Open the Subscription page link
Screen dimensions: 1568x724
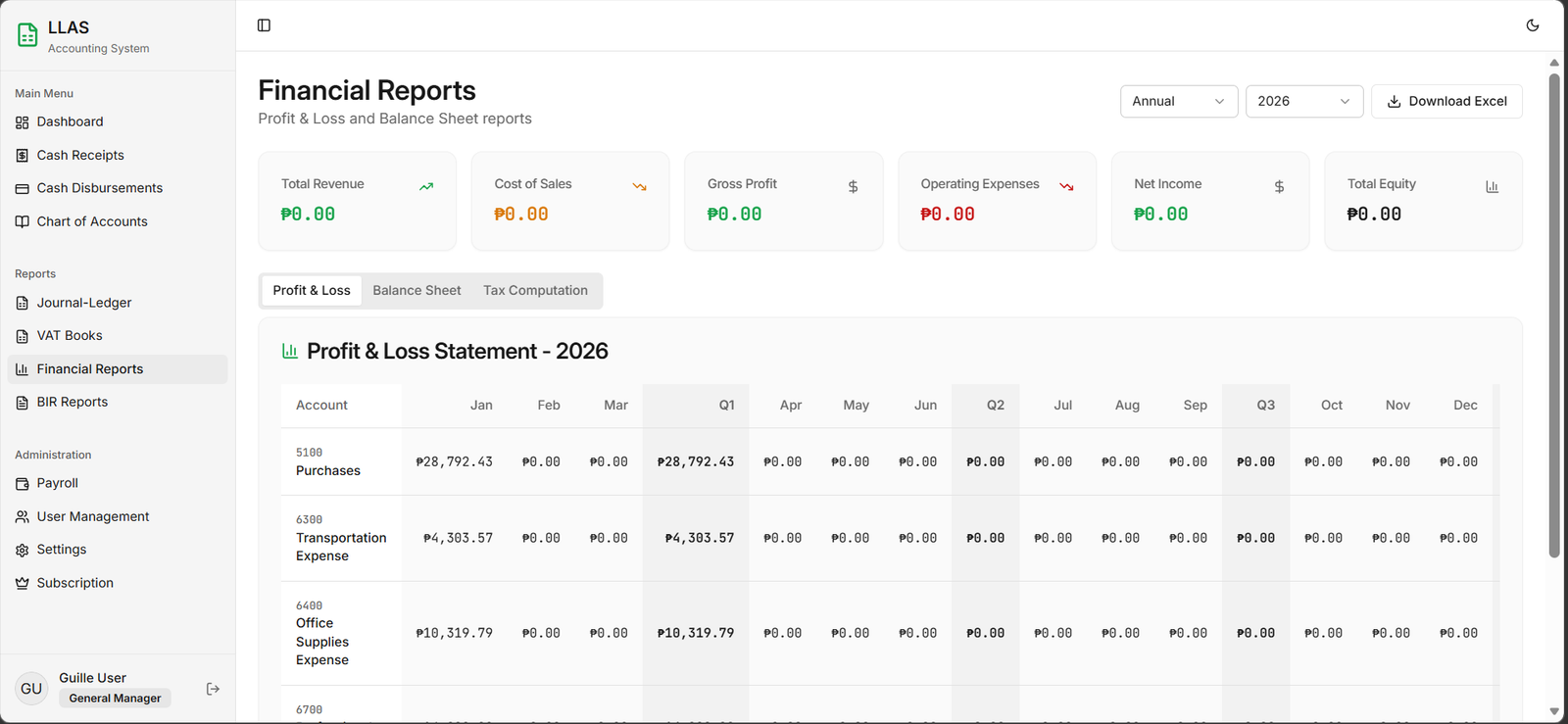tap(74, 583)
